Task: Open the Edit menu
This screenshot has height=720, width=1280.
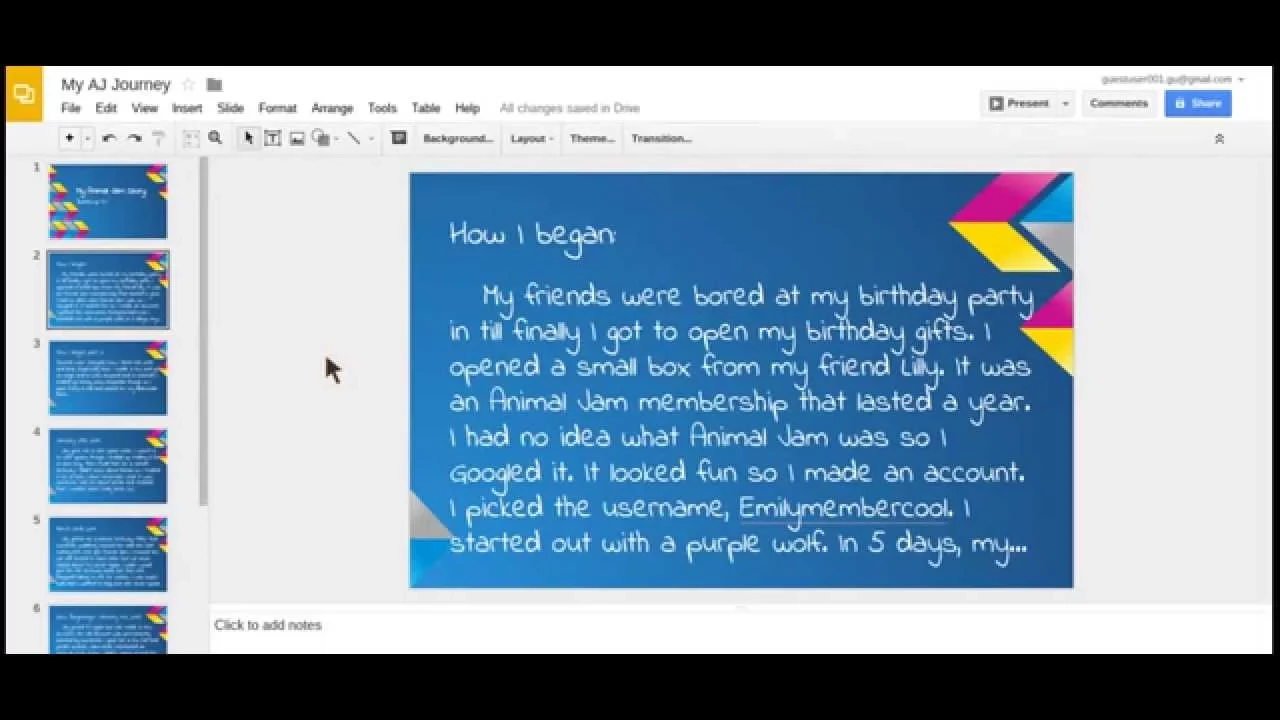Action: coord(106,108)
